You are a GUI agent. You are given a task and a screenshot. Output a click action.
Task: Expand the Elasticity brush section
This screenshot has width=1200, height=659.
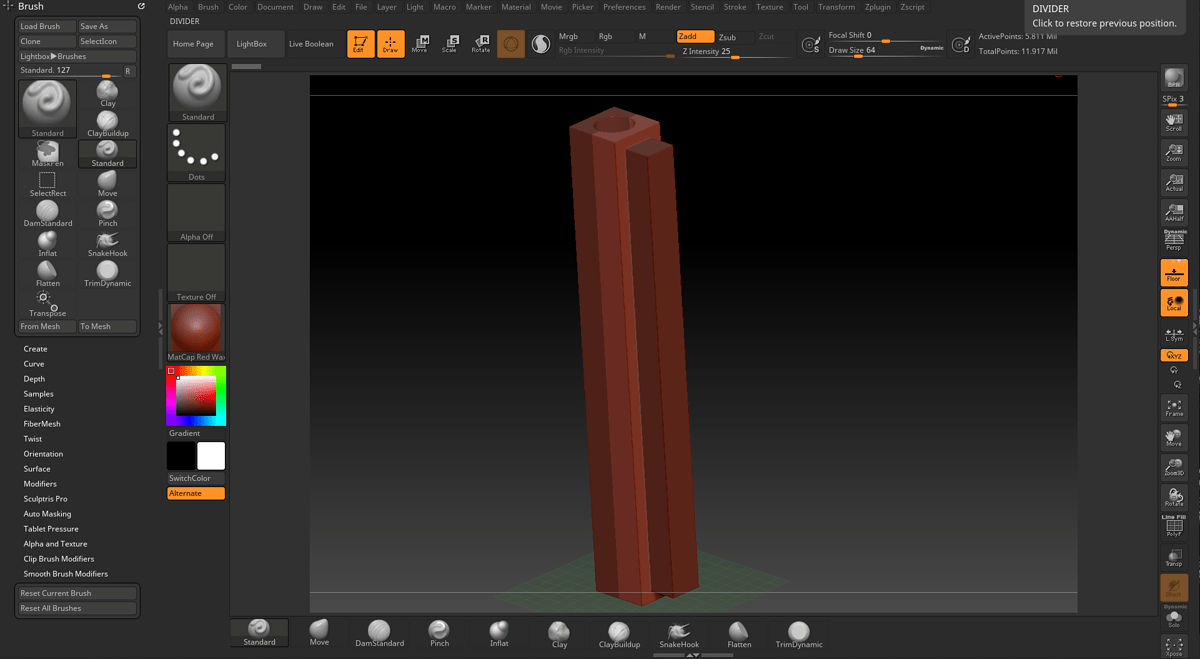(39, 409)
